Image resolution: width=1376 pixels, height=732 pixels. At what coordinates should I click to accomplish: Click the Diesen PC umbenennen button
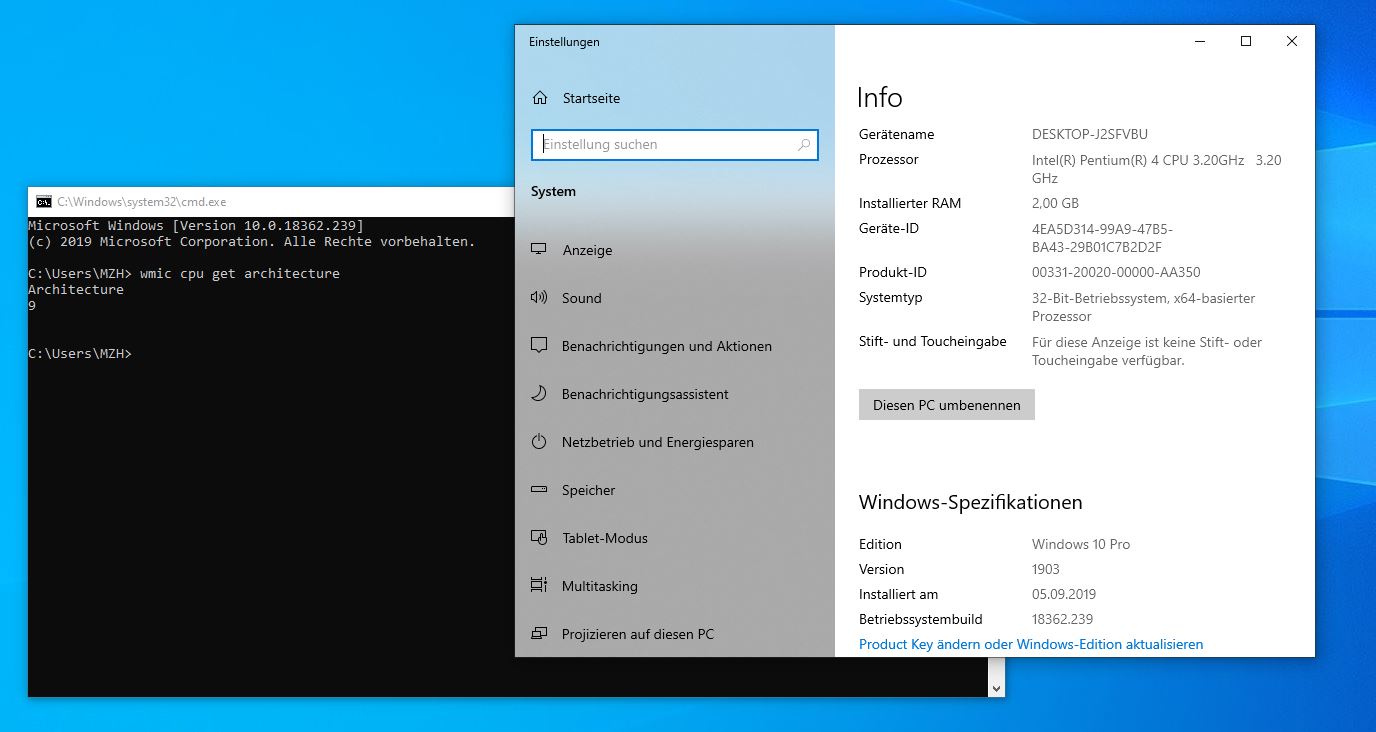pos(946,405)
